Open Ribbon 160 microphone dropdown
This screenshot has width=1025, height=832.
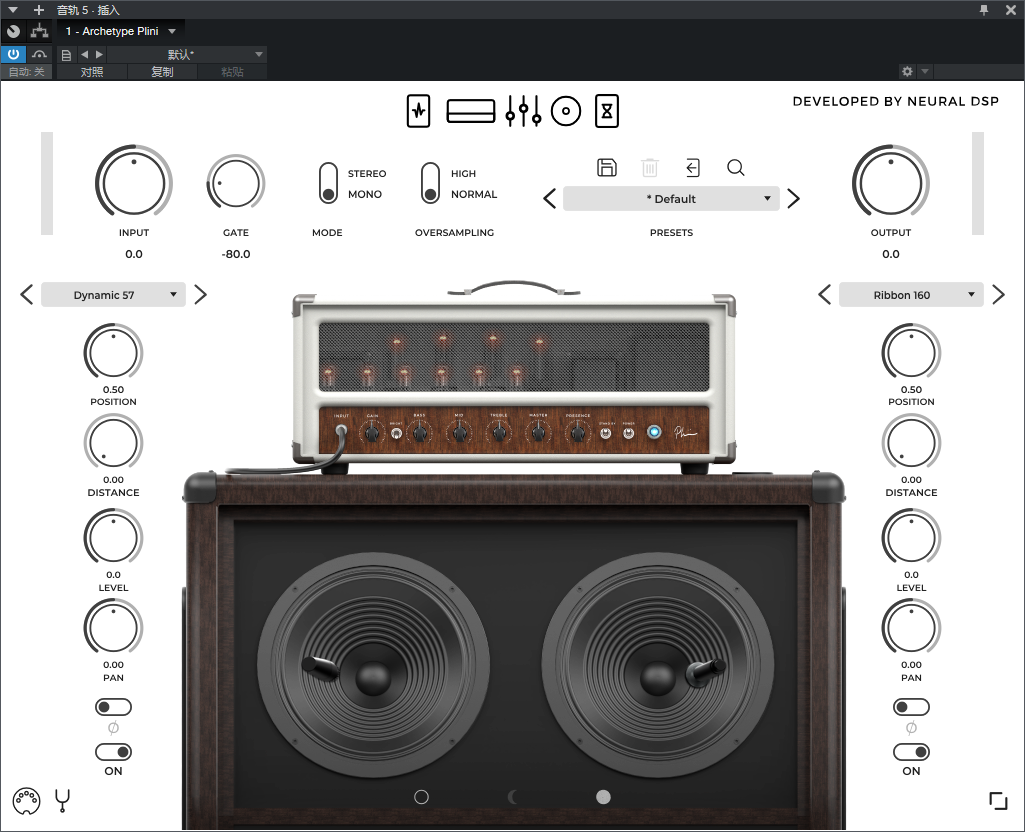911,295
